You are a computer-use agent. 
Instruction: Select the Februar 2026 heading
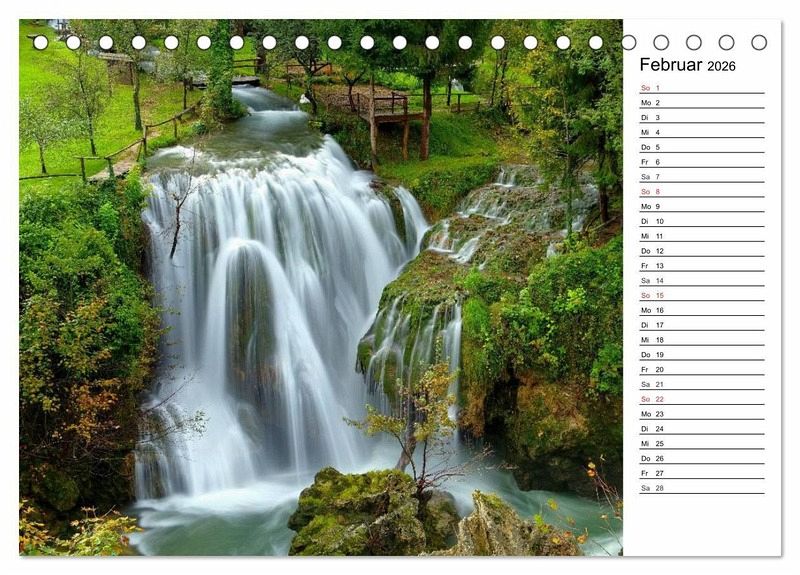(687, 65)
